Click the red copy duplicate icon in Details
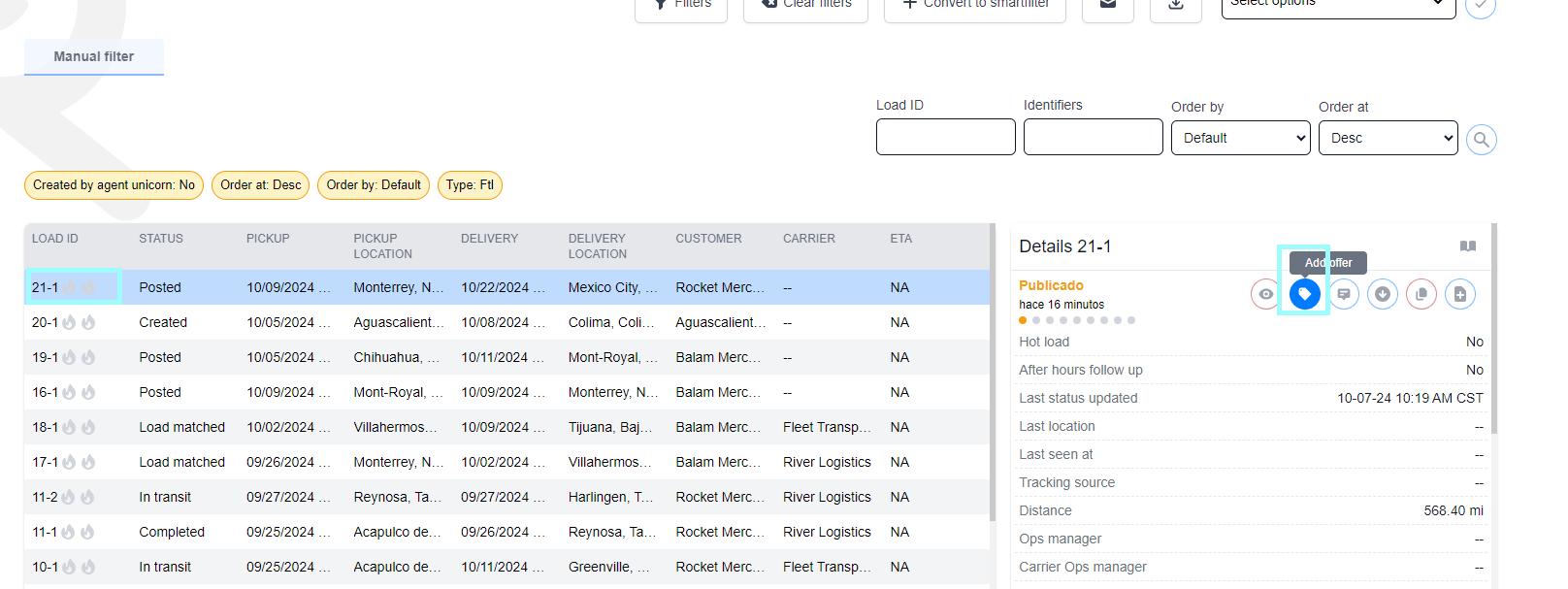This screenshot has width=1568, height=589. [x=1421, y=294]
